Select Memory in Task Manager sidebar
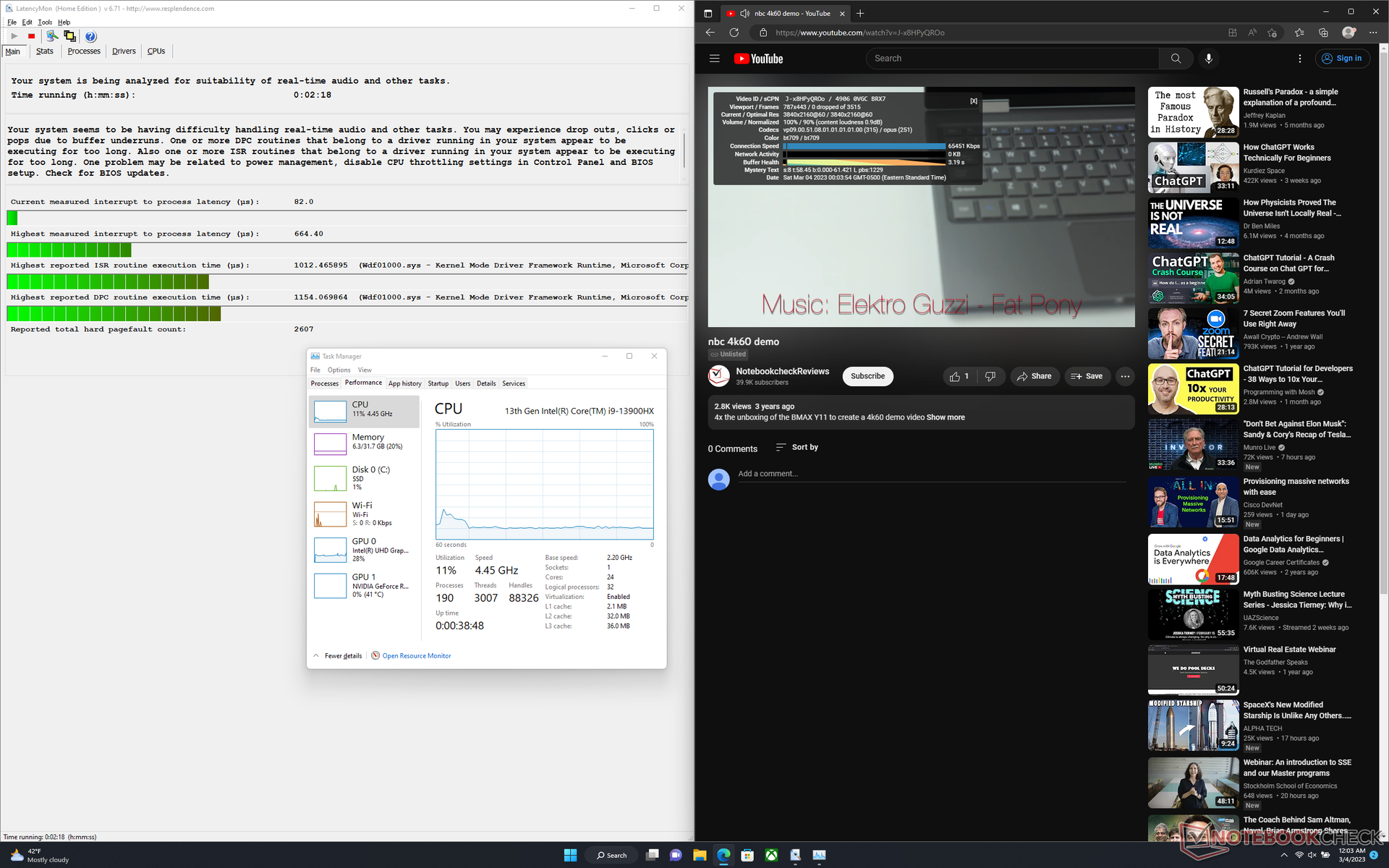Viewport: 1389px width, 868px height. [x=365, y=443]
